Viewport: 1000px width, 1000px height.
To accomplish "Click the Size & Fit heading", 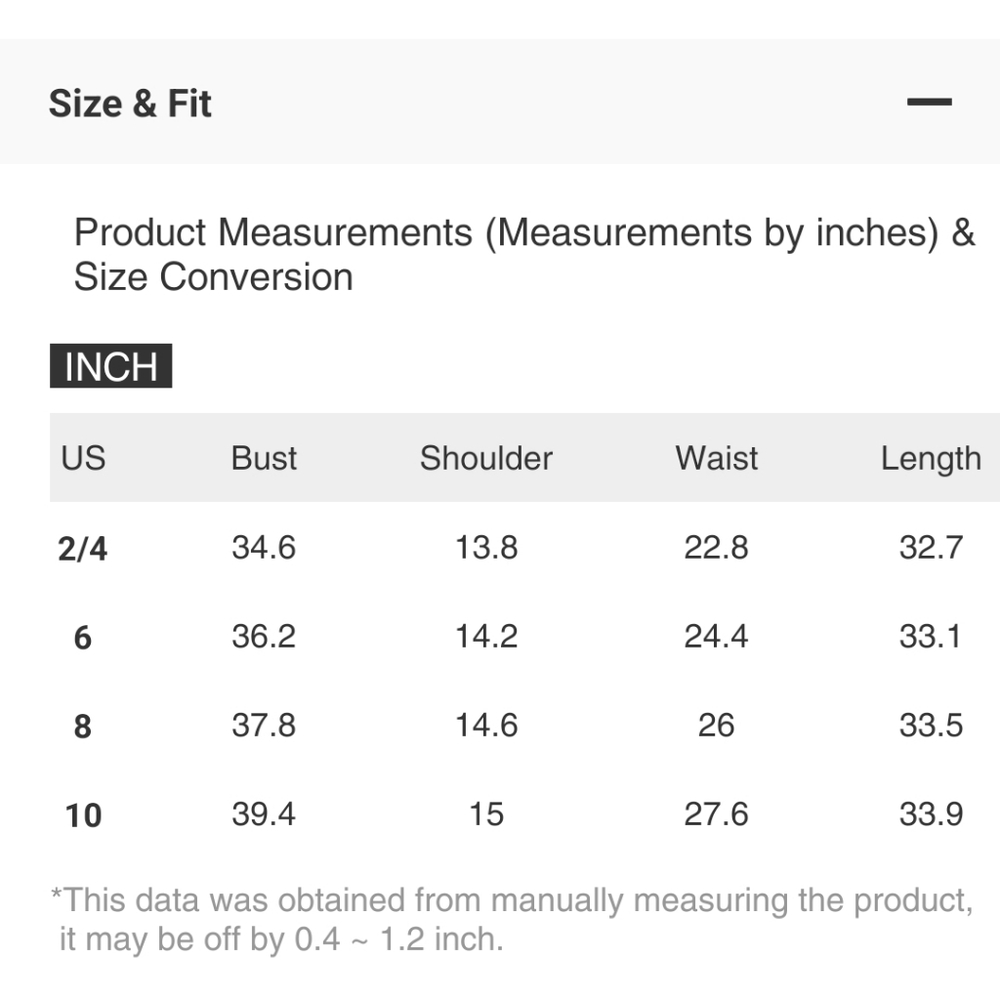I will coord(130,103).
